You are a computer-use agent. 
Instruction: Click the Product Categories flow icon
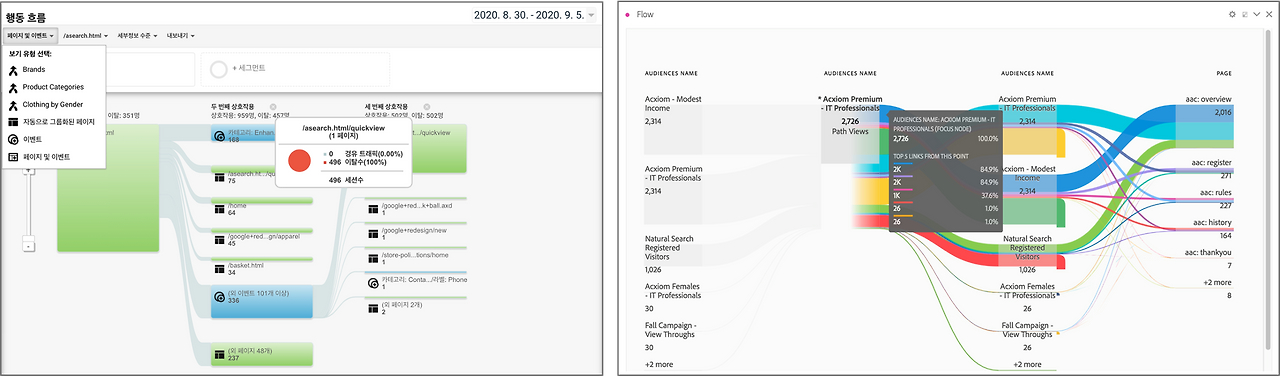click(x=13, y=87)
